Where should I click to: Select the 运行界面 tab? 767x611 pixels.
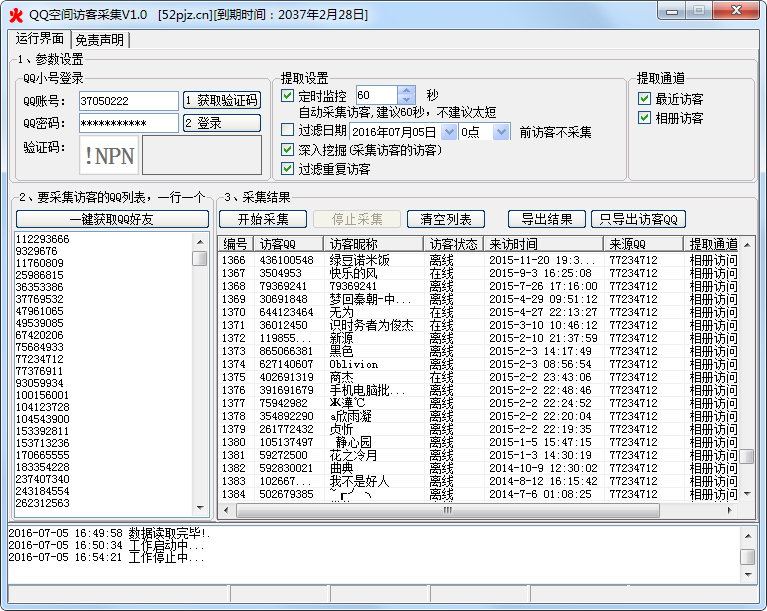40,39
